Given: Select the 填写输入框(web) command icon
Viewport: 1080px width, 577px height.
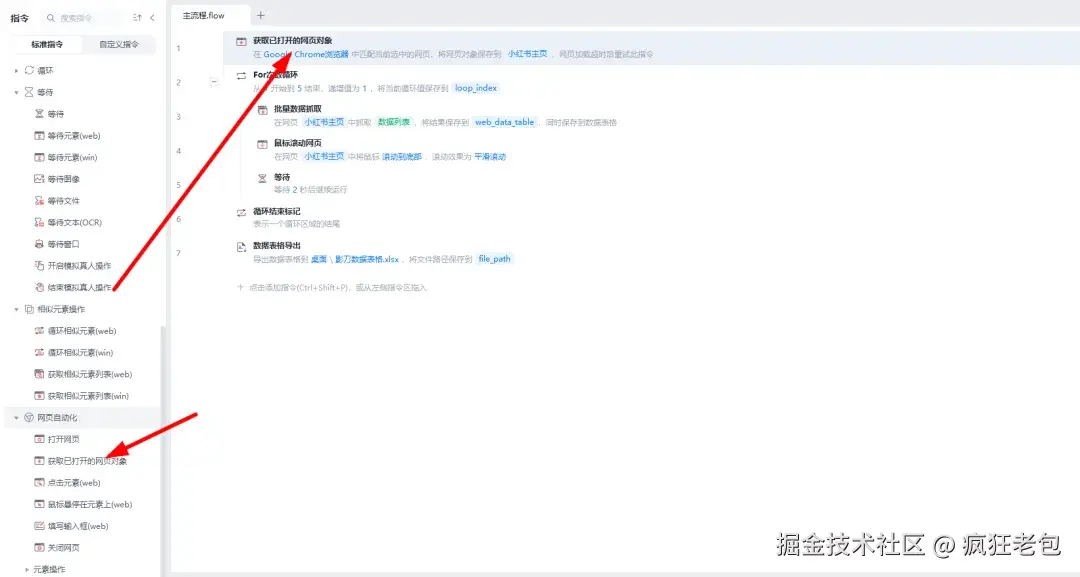Looking at the screenshot, I should tap(36, 526).
